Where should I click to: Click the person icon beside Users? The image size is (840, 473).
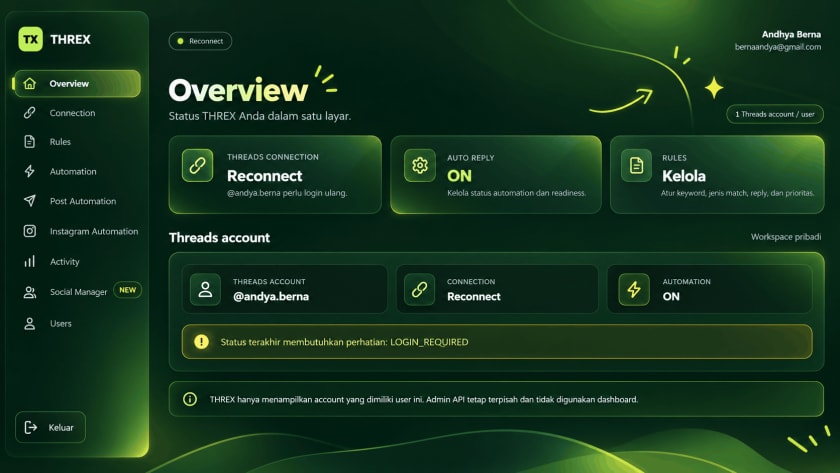[29, 323]
